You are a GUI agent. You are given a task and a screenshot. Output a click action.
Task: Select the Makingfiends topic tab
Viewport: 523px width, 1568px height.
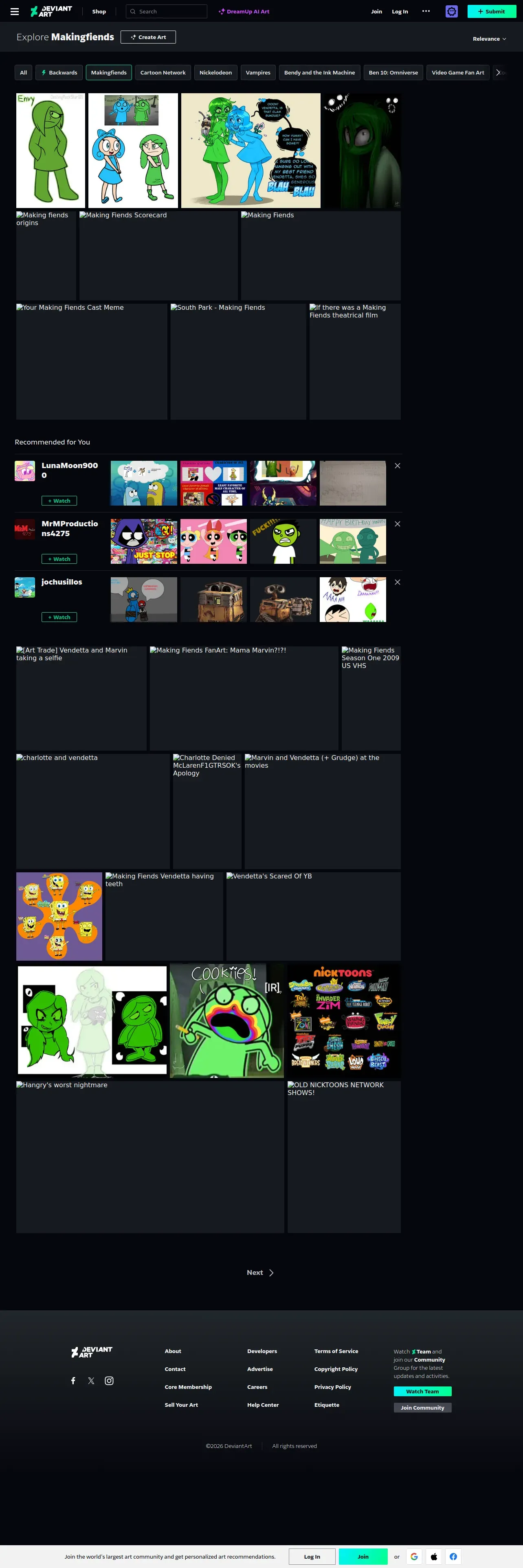coord(109,72)
